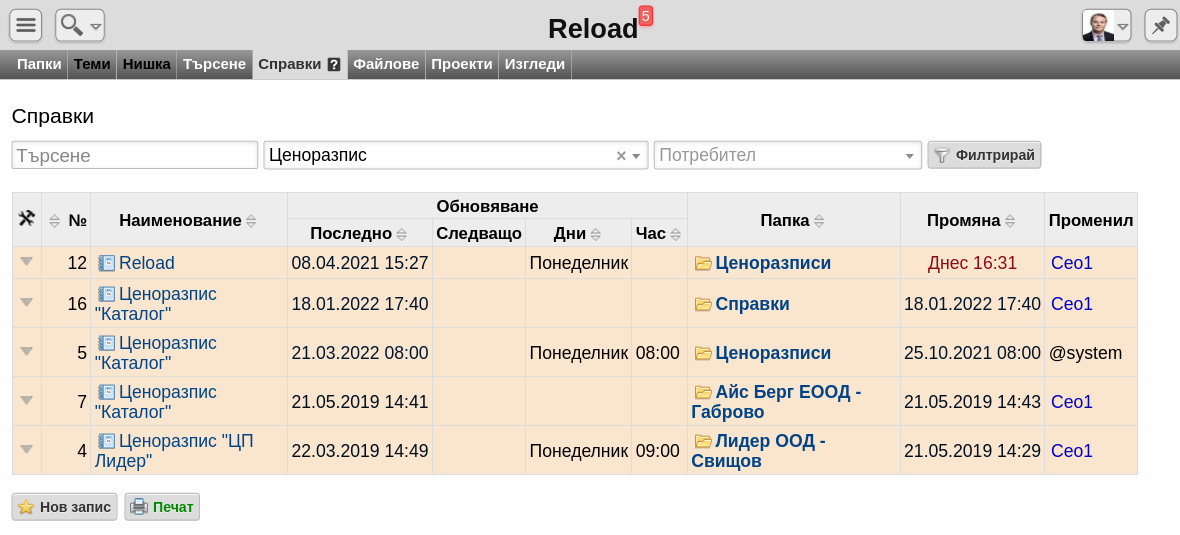This screenshot has width=1180, height=535.
Task: Expand the Ценоразпис type dropdown arrow
Action: 636,156
